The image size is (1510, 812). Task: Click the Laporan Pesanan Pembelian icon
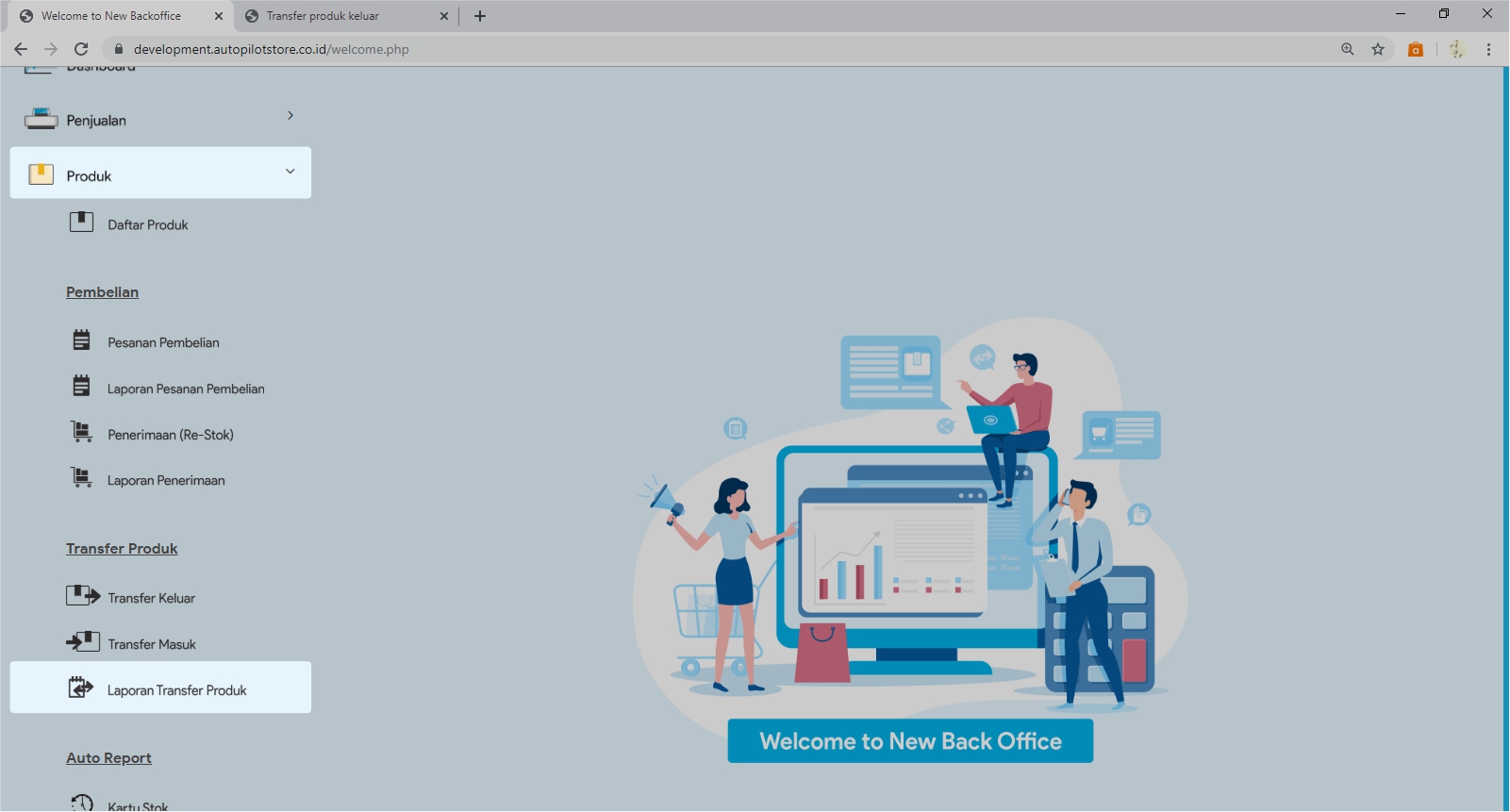82,387
